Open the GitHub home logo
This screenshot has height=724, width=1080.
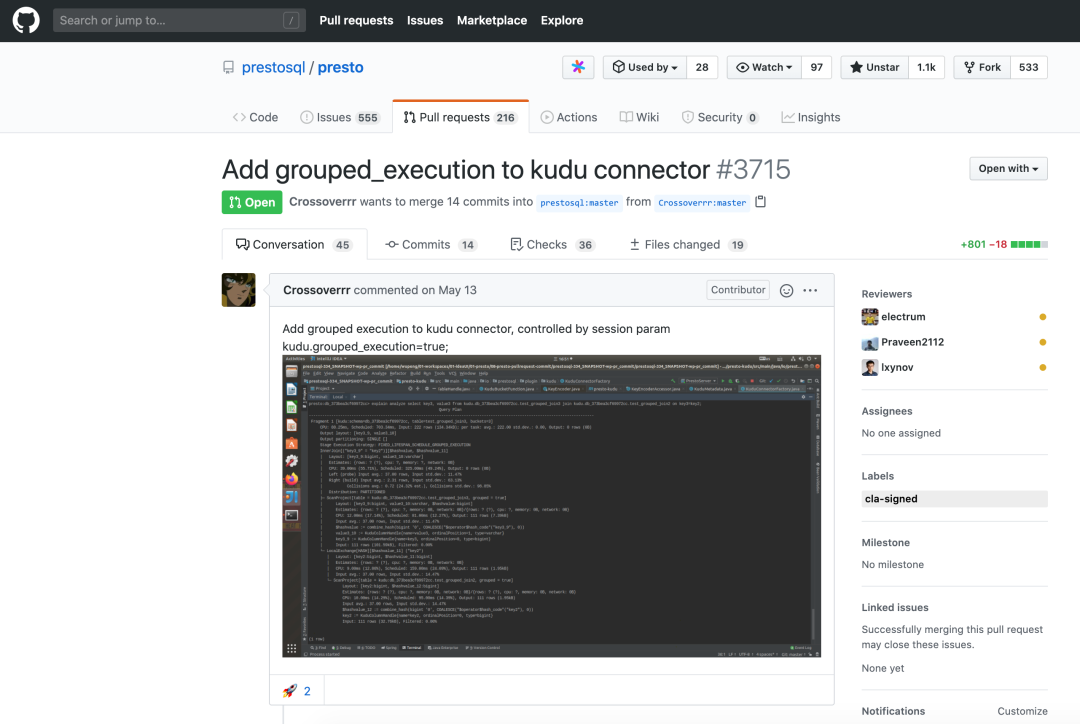pos(26,21)
